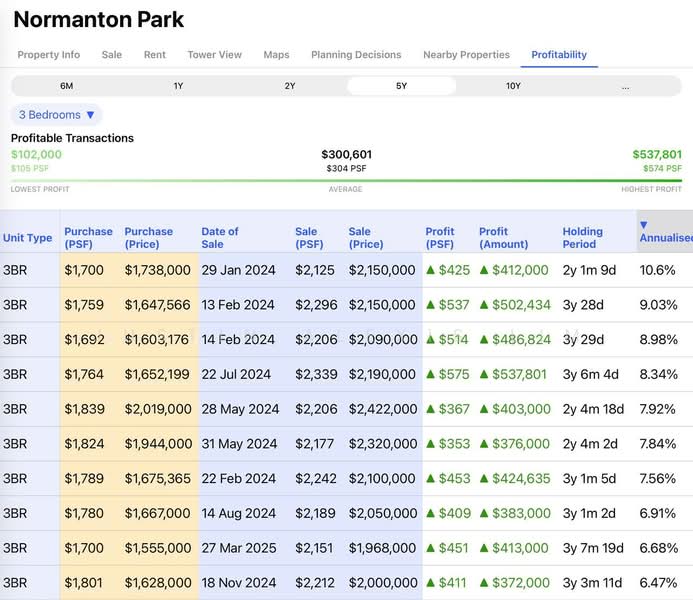Switch to the Sale tab
The height and width of the screenshot is (600, 693).
point(112,55)
